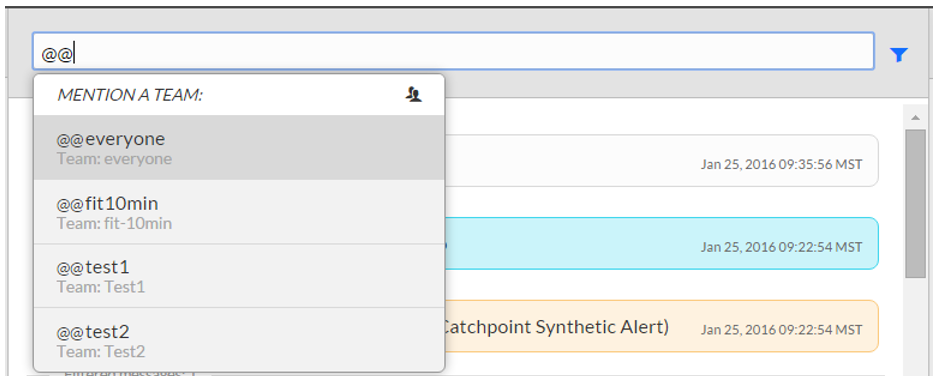This screenshot has width=937, height=376.
Task: Click the timestamp on the blue message
Action: click(x=782, y=247)
